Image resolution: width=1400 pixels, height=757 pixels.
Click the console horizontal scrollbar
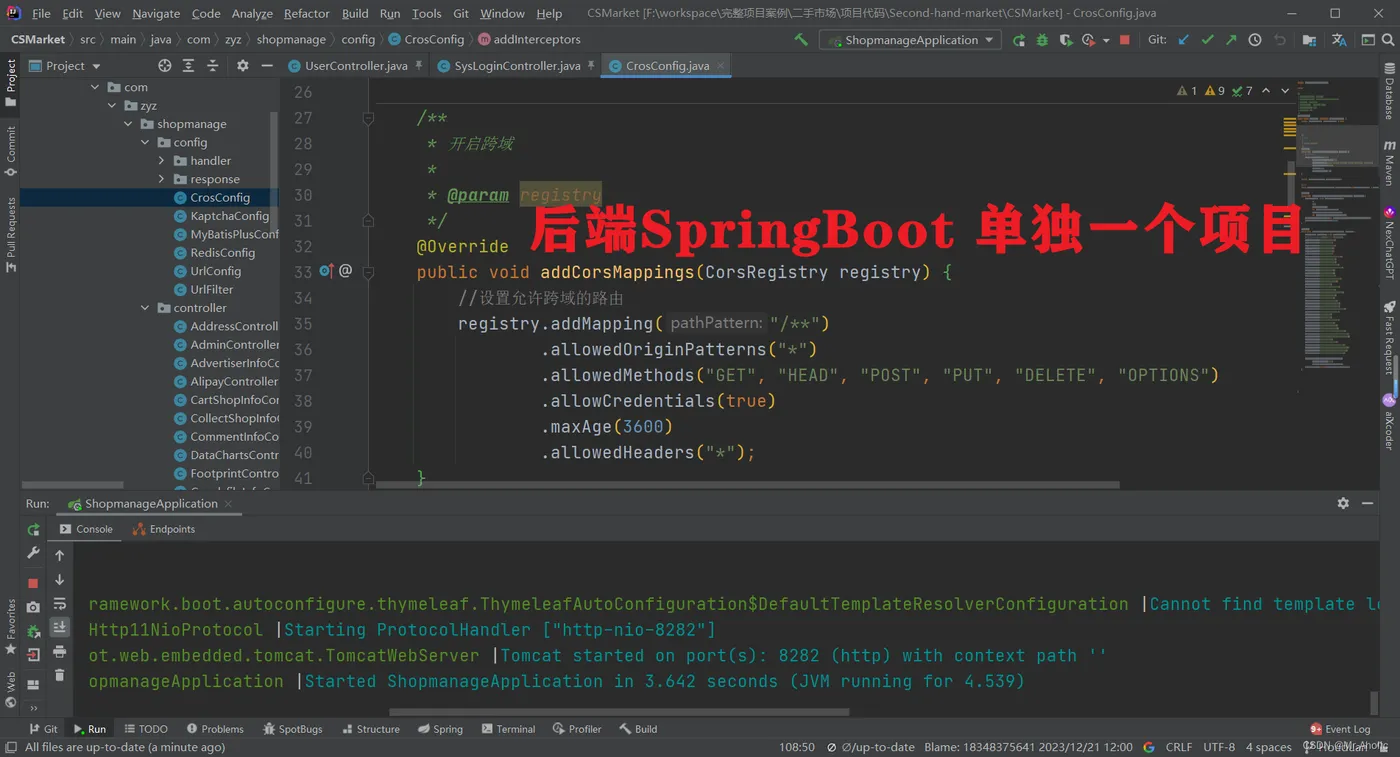(x=618, y=713)
